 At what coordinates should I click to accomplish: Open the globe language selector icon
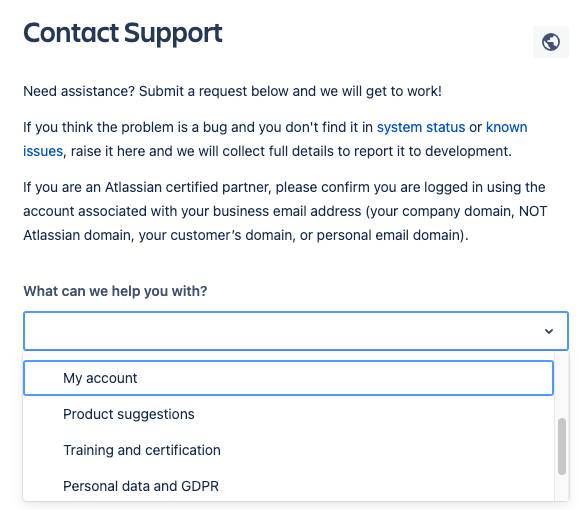coord(551,42)
